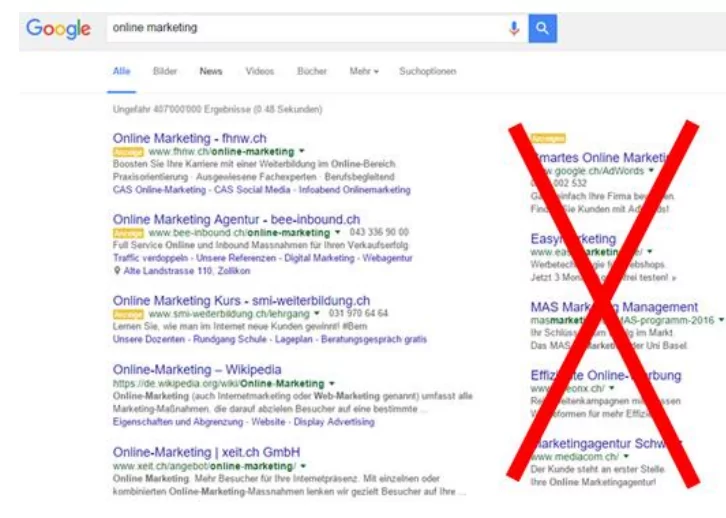Switch to the News tab
726x518 pixels.
click(x=211, y=71)
